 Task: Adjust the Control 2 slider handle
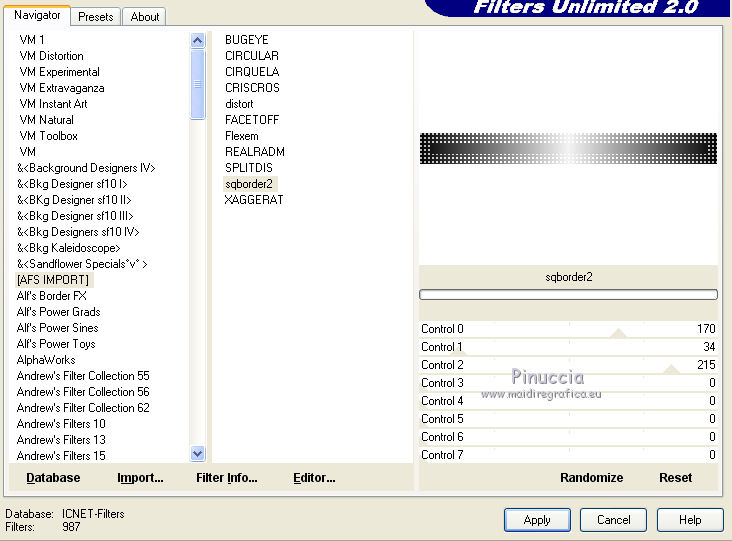[x=671, y=369]
